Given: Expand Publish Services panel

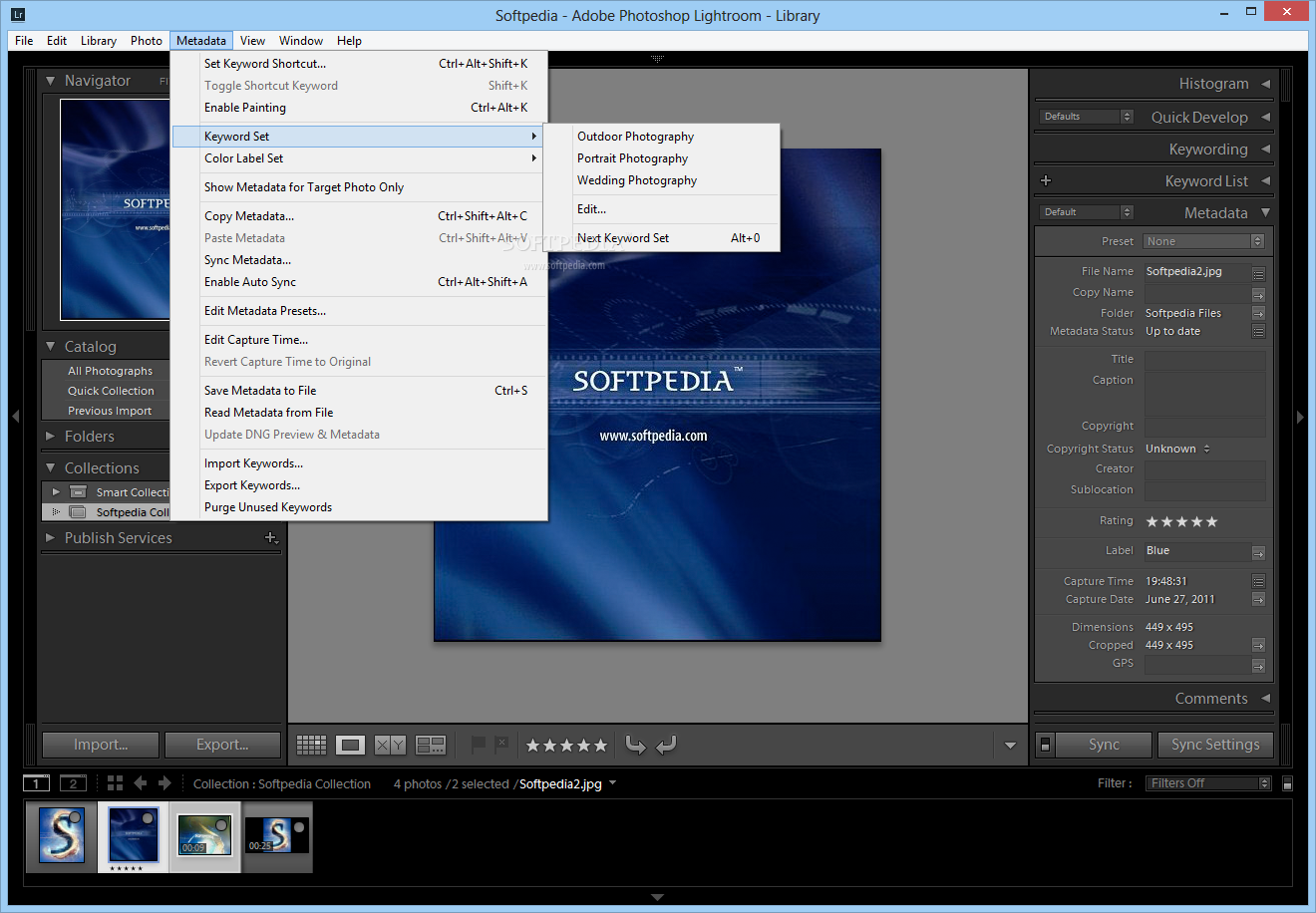Looking at the screenshot, I should (51, 537).
